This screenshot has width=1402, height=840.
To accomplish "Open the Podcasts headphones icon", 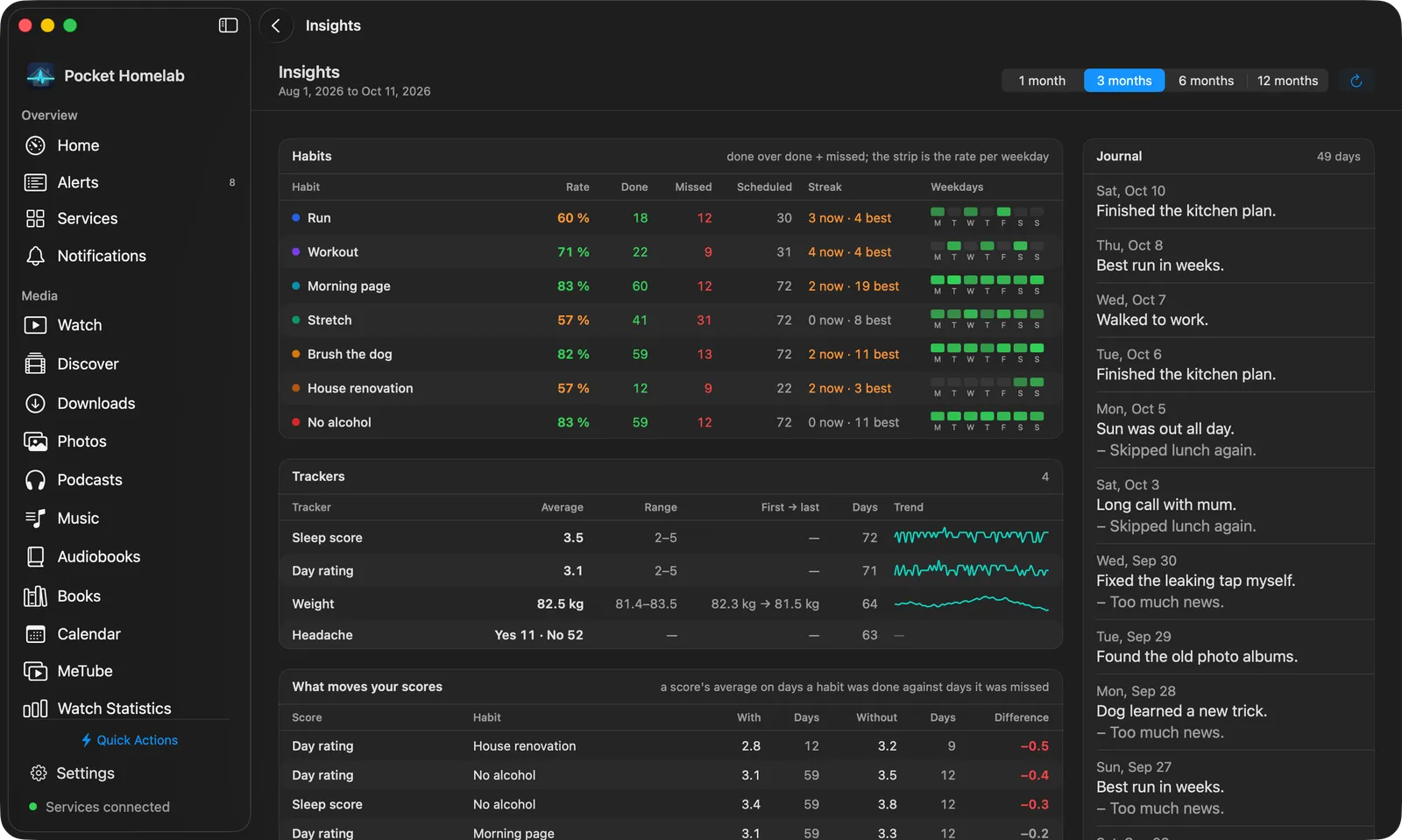I will [36, 480].
